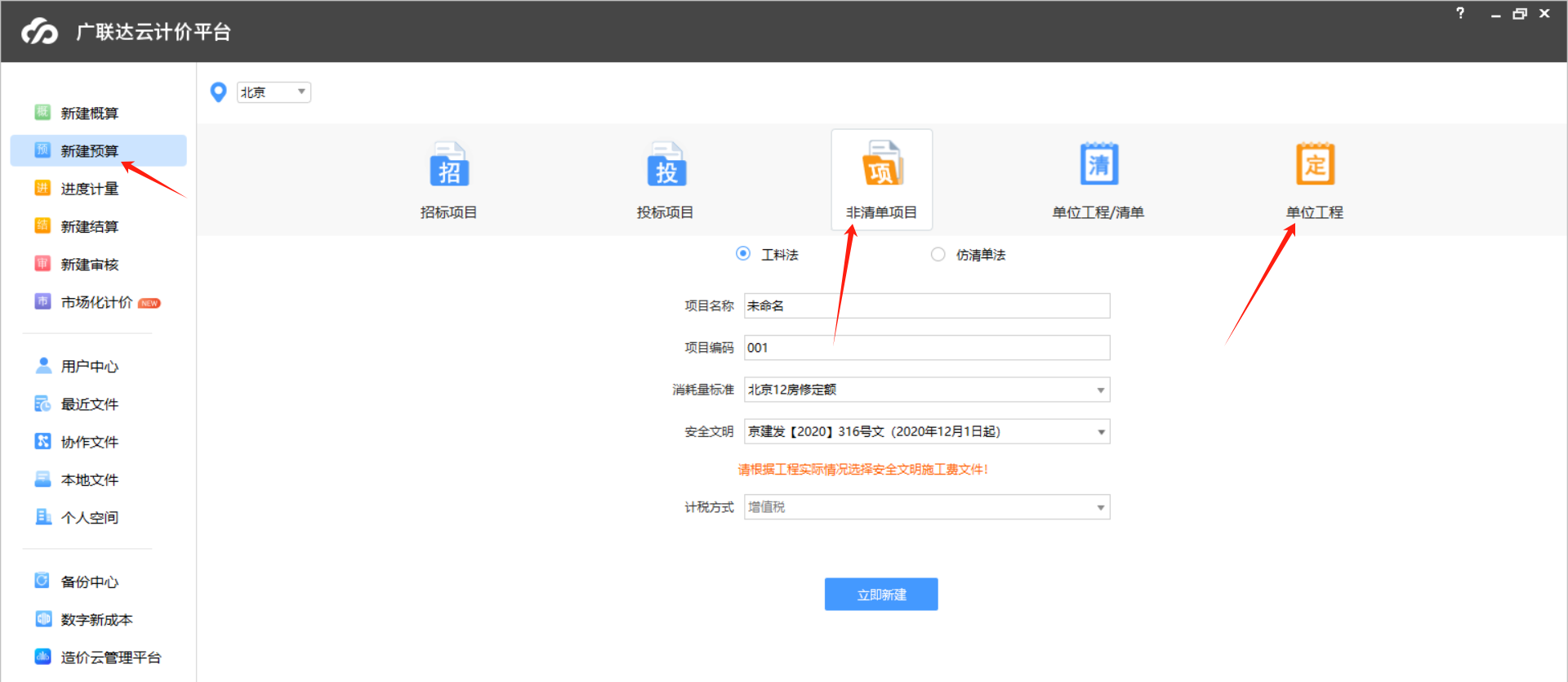Open the 北京 region dropdown

pos(274,92)
